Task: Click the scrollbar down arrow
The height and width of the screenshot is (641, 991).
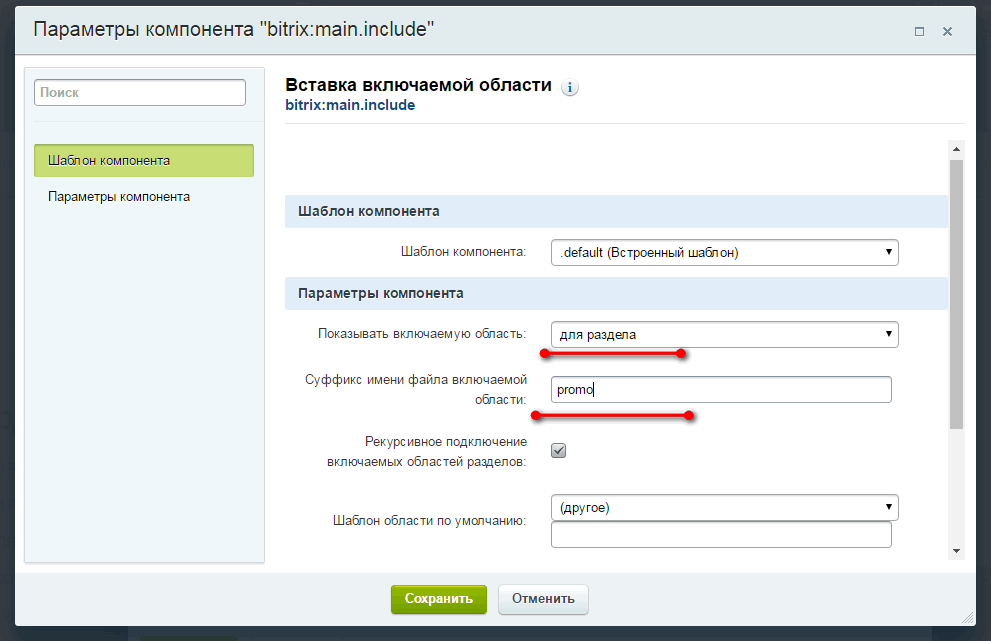Action: 956,551
